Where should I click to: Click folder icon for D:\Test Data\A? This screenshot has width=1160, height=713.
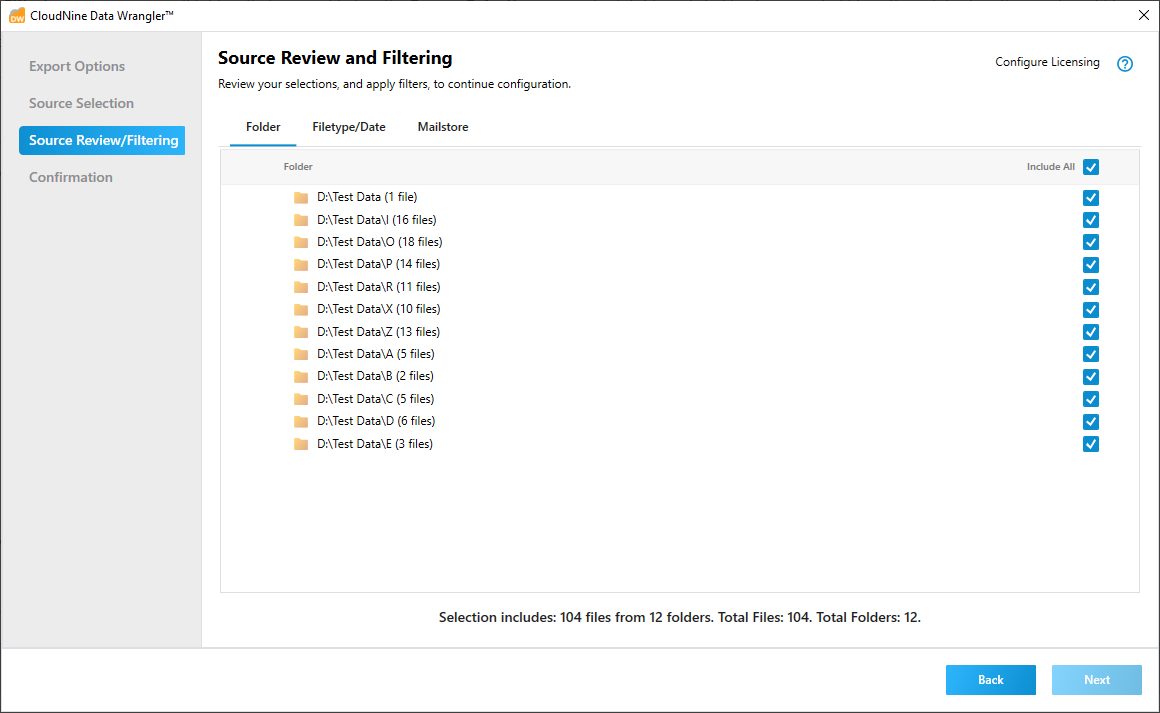pos(300,354)
